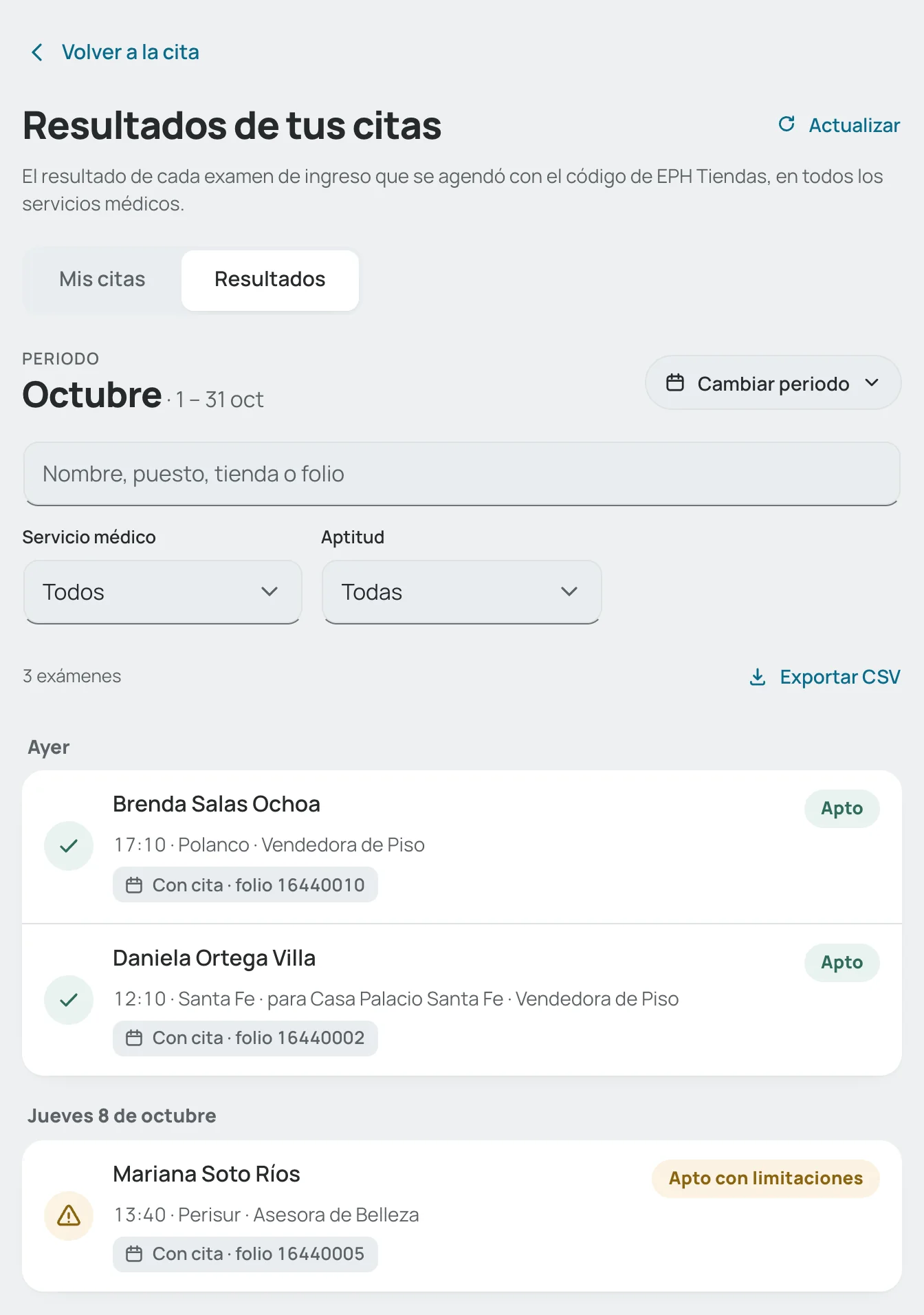Click the green checkmark for Brenda Salas Ochoa
Viewport: 924px width, 1315px height.
(x=69, y=846)
